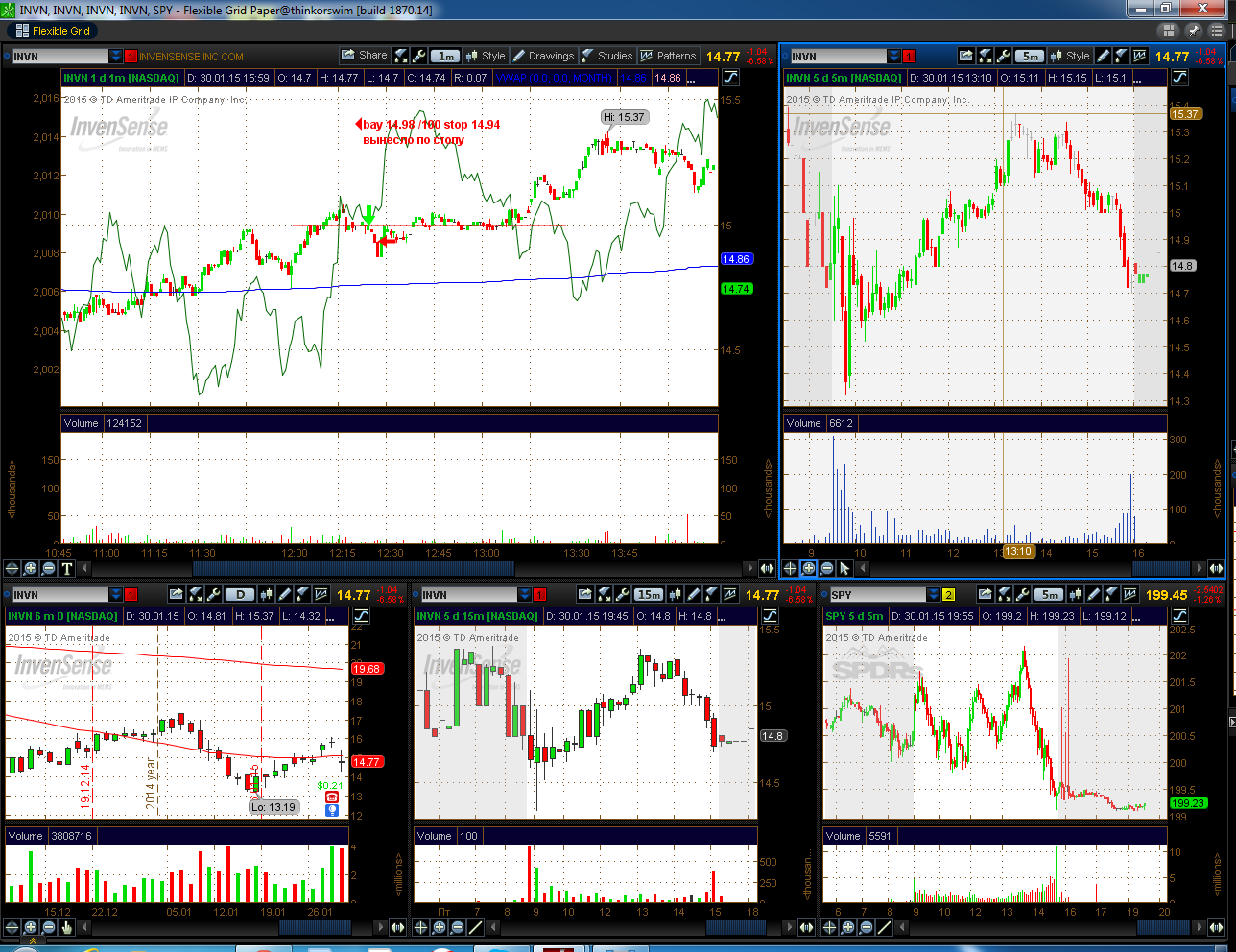Click zoom-in magnifier under 1m chart
Screen dimensions: 1236x952
31,568
